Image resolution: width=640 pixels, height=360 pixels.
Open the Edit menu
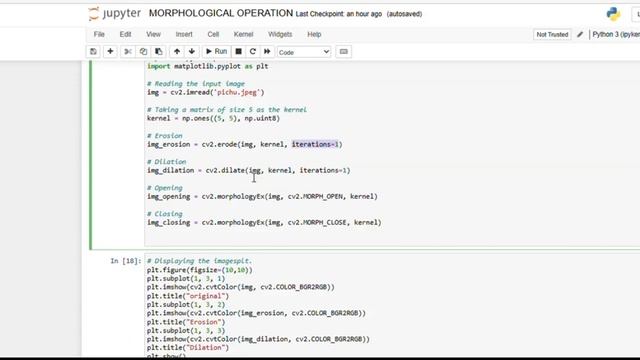click(125, 34)
